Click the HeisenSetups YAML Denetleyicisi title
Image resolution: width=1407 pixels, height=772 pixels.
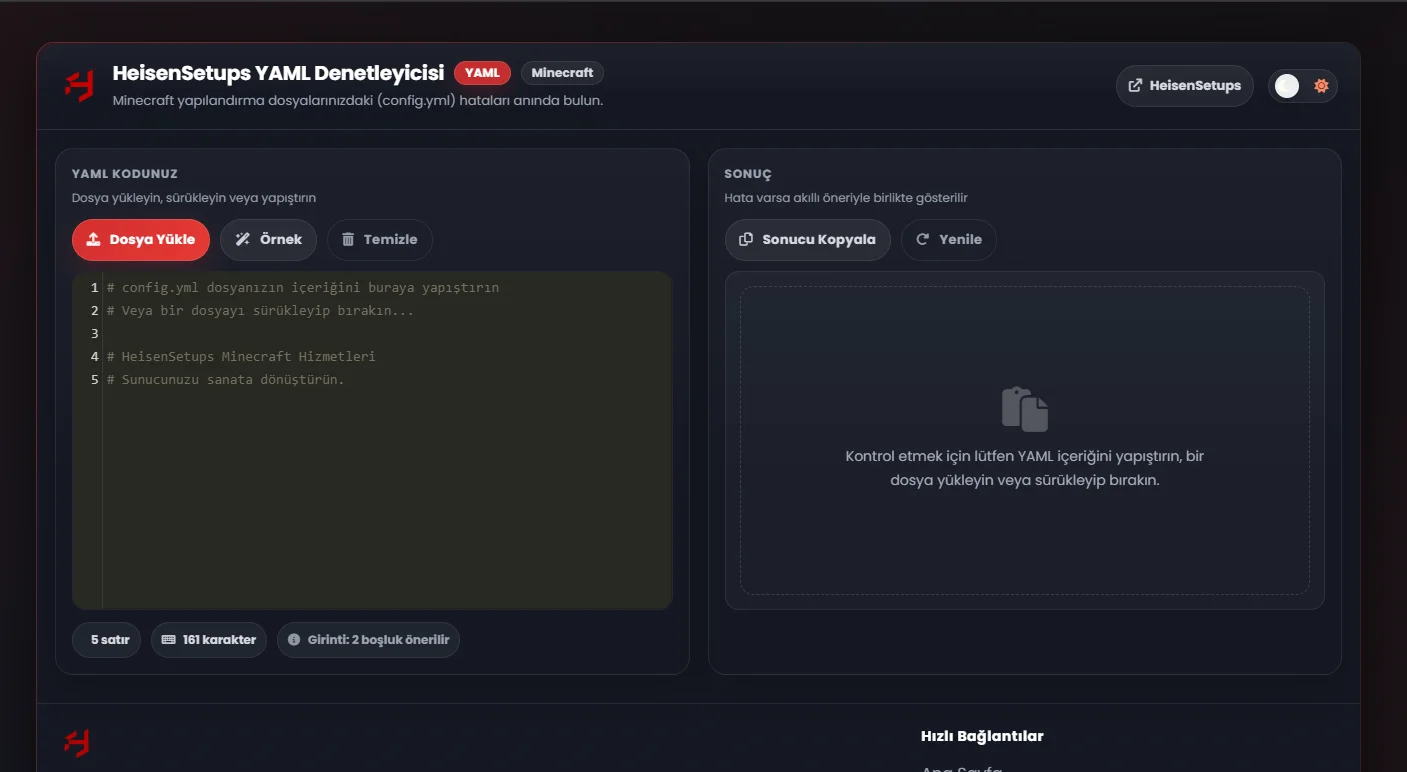278,73
